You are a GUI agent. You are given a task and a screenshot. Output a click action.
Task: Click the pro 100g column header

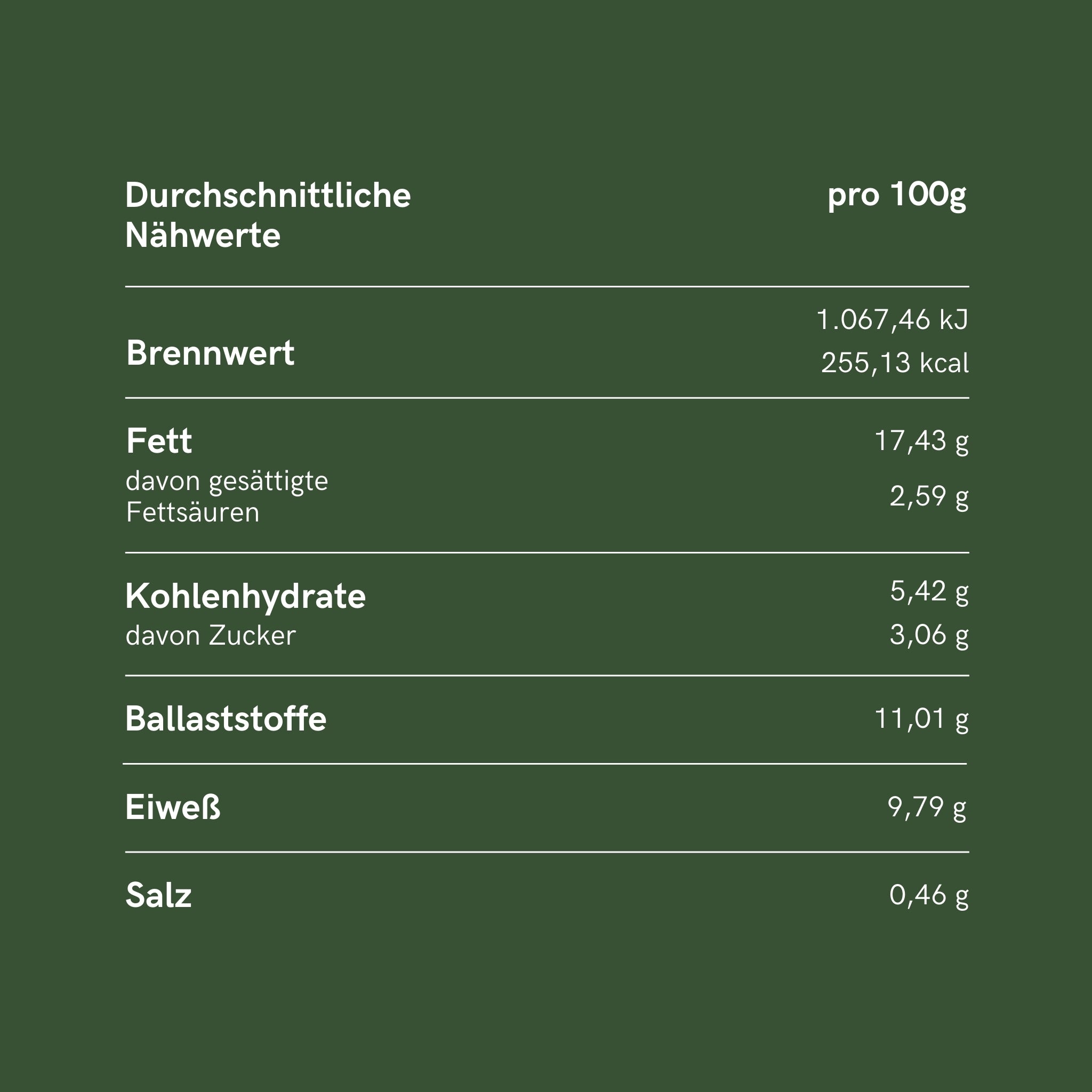point(896,195)
